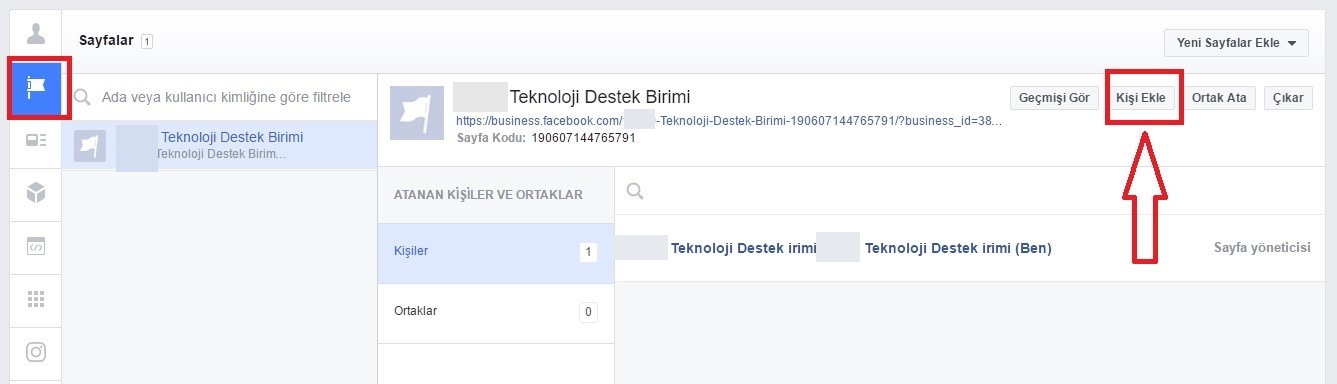
Task: Open the Apps grid icon in the sidebar
Action: click(36, 298)
